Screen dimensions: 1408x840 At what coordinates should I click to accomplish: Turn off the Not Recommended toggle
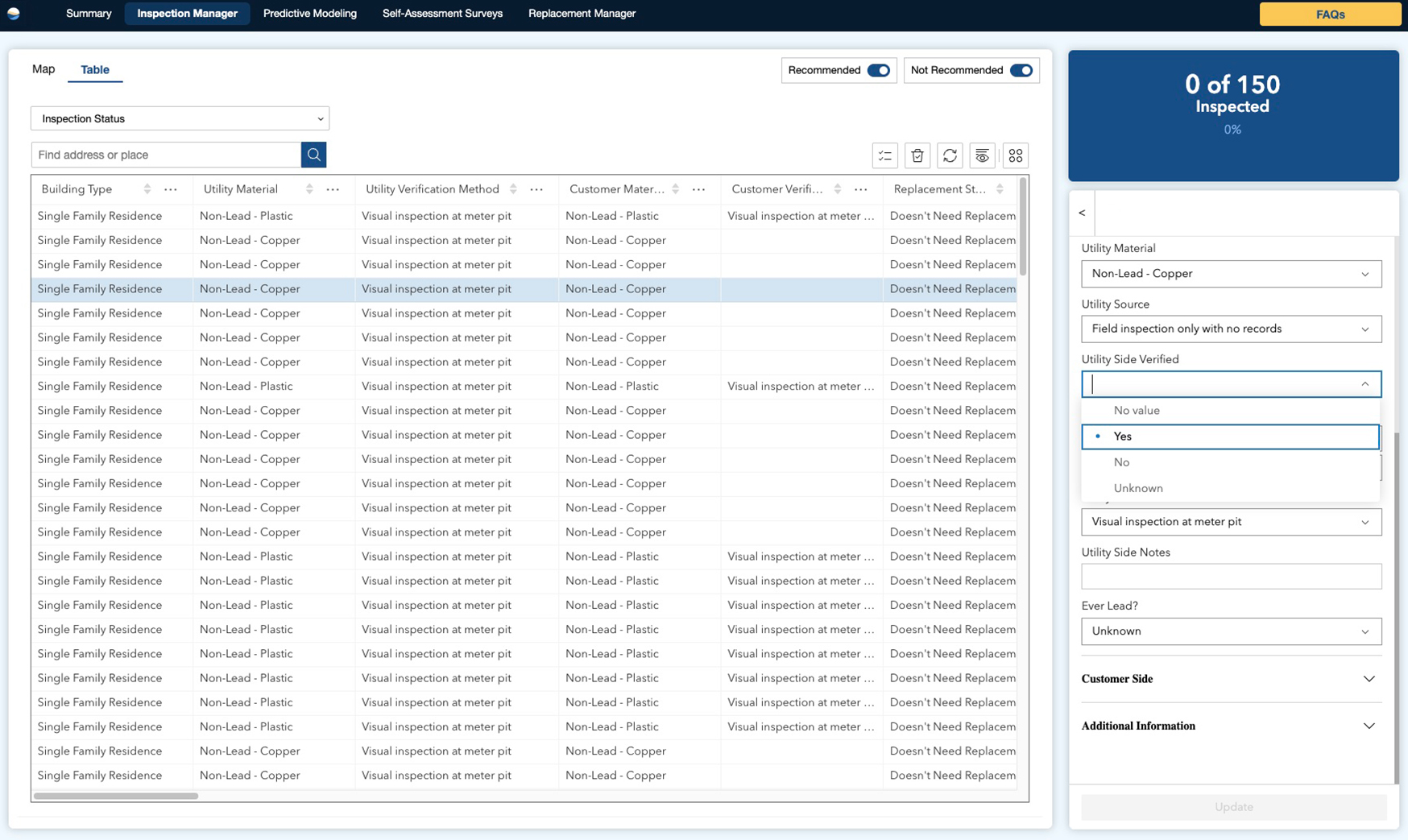tap(1020, 70)
